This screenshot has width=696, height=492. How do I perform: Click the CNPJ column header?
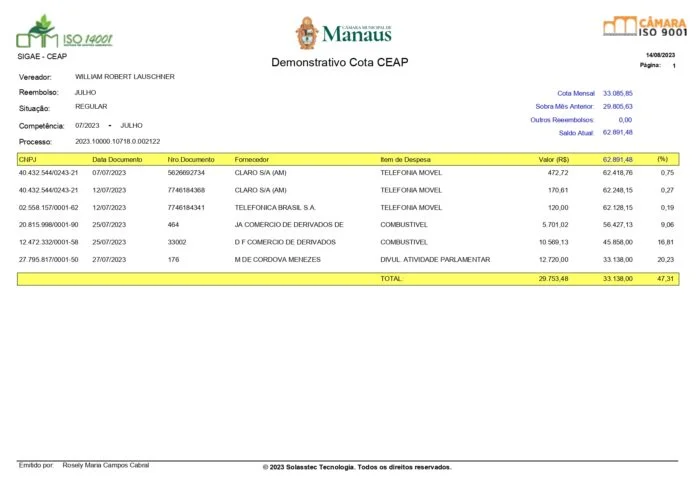(x=28, y=159)
